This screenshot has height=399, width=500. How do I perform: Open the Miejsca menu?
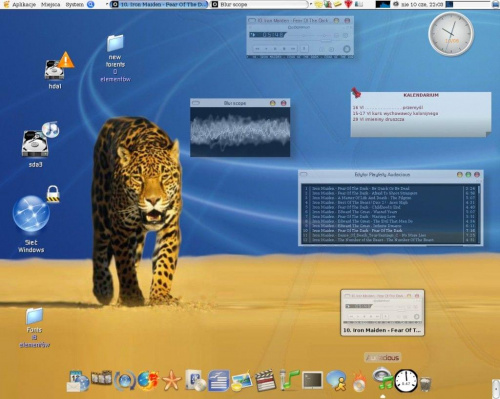pos(51,4)
